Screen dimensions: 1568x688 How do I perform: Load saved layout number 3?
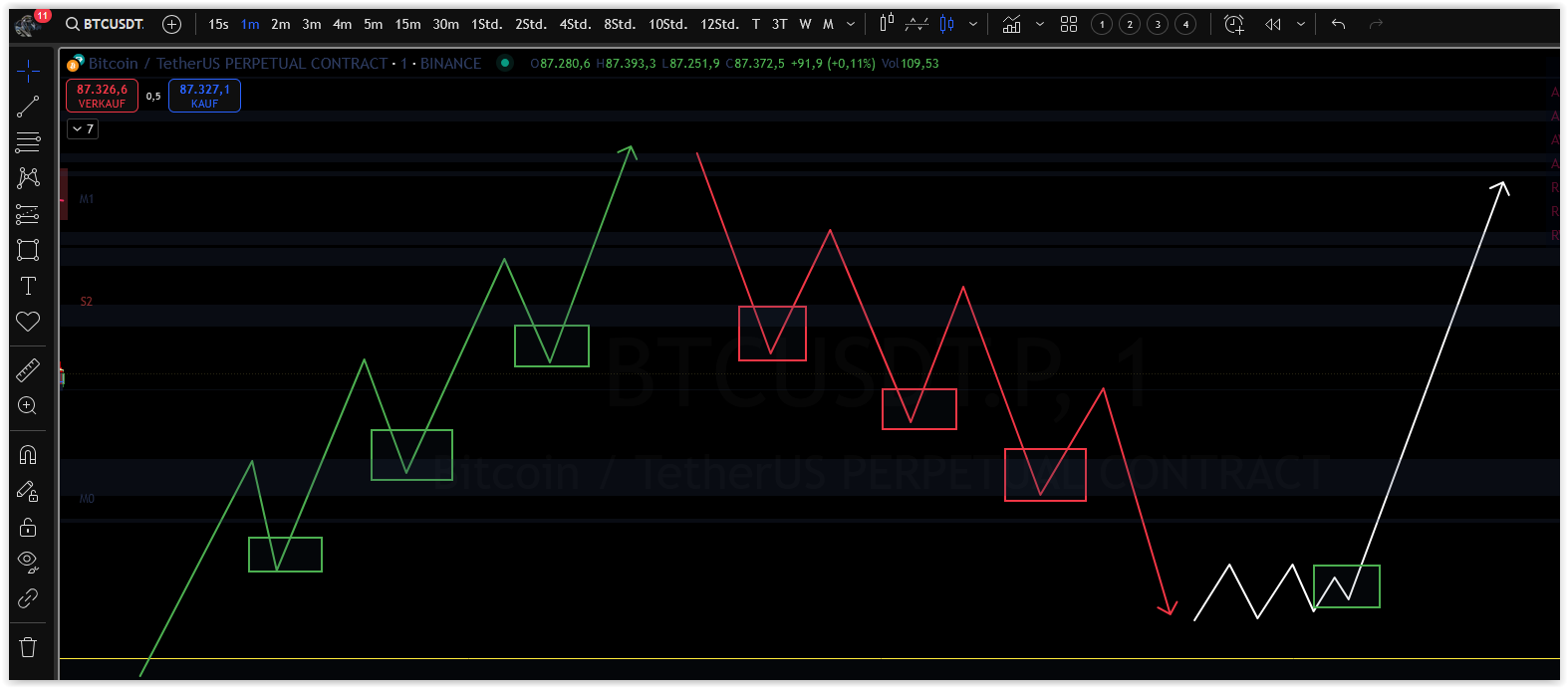(1158, 24)
